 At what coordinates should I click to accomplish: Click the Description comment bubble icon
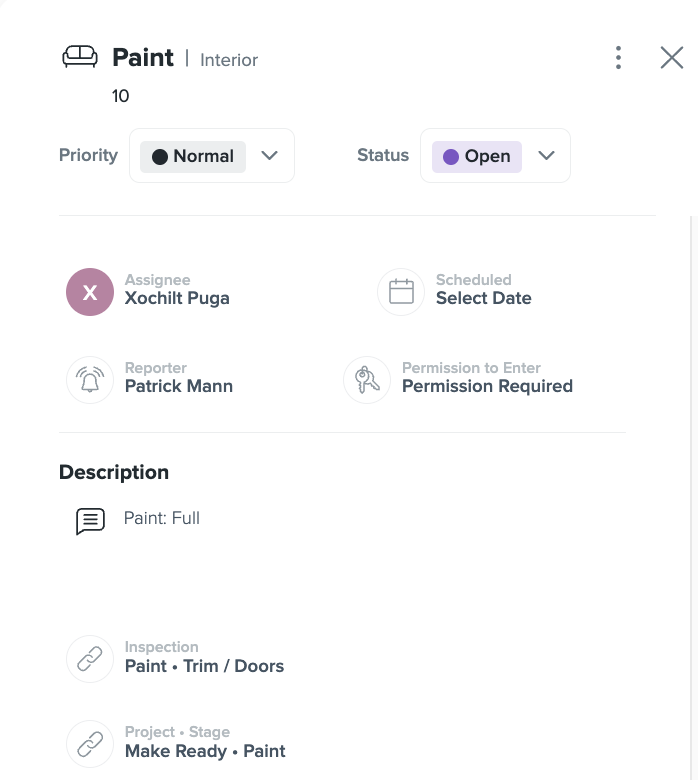click(90, 521)
